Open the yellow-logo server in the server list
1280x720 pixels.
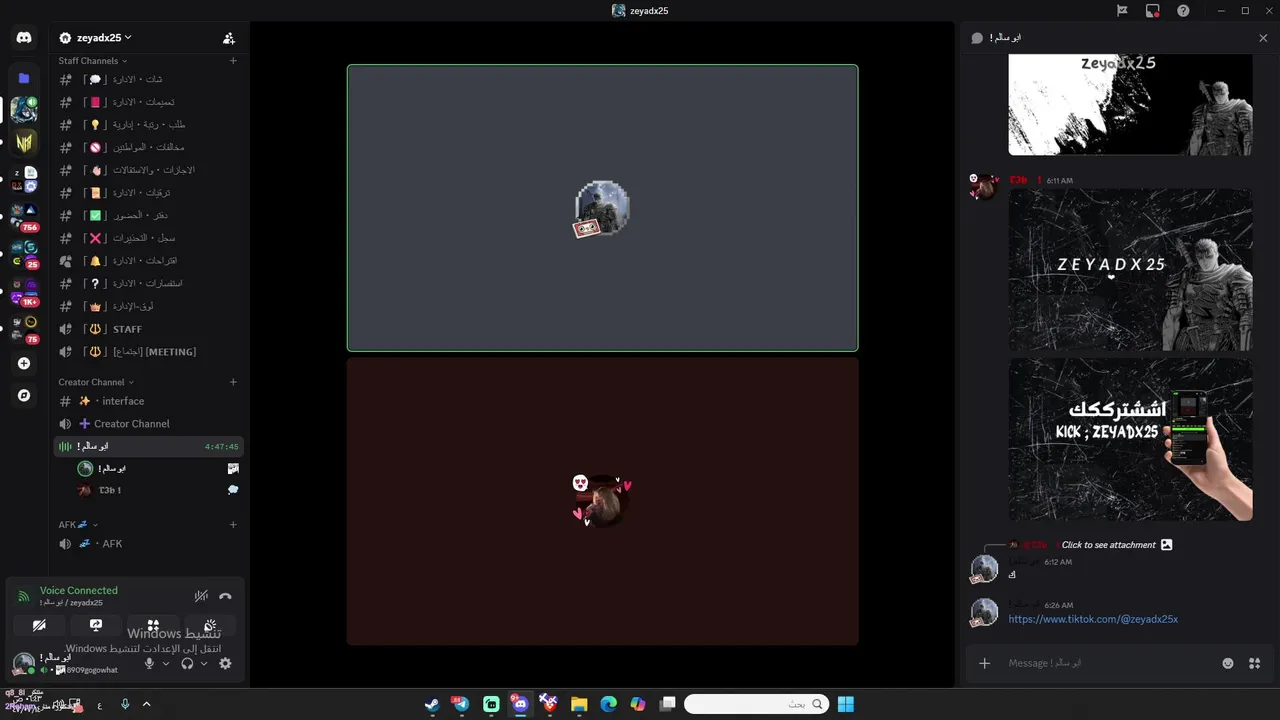click(24, 141)
